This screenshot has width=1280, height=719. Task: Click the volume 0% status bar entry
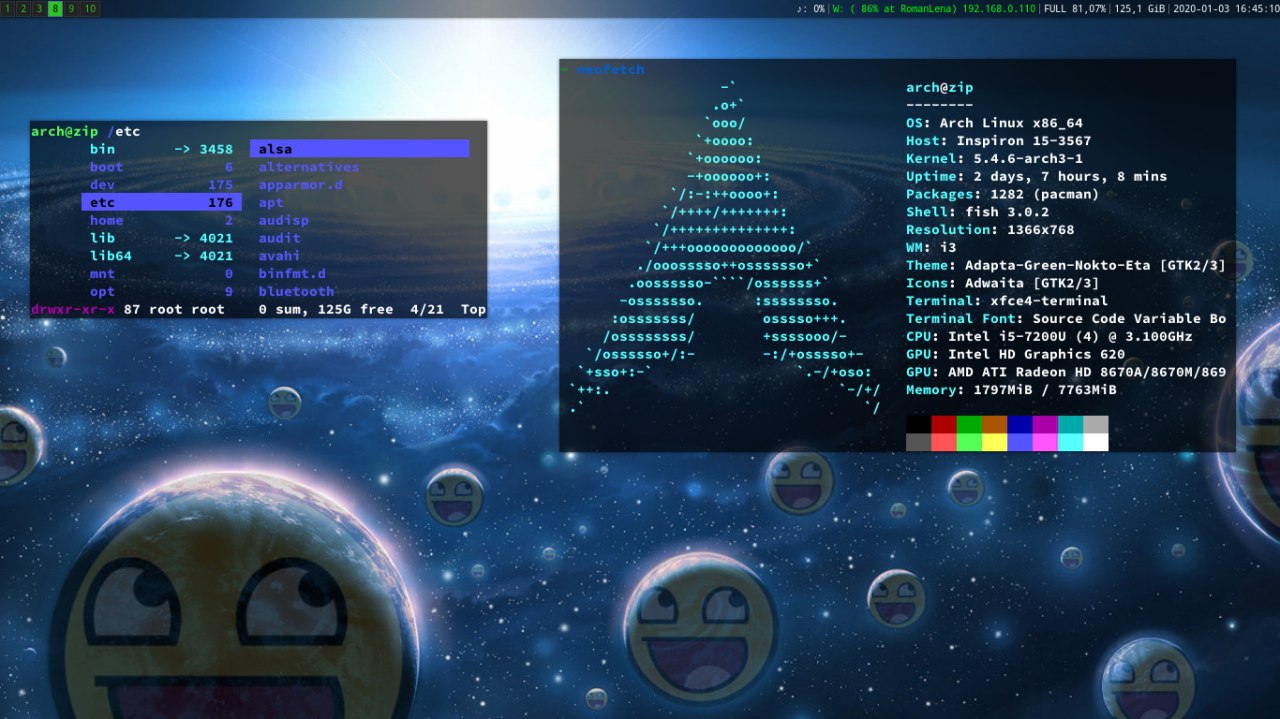pos(811,8)
